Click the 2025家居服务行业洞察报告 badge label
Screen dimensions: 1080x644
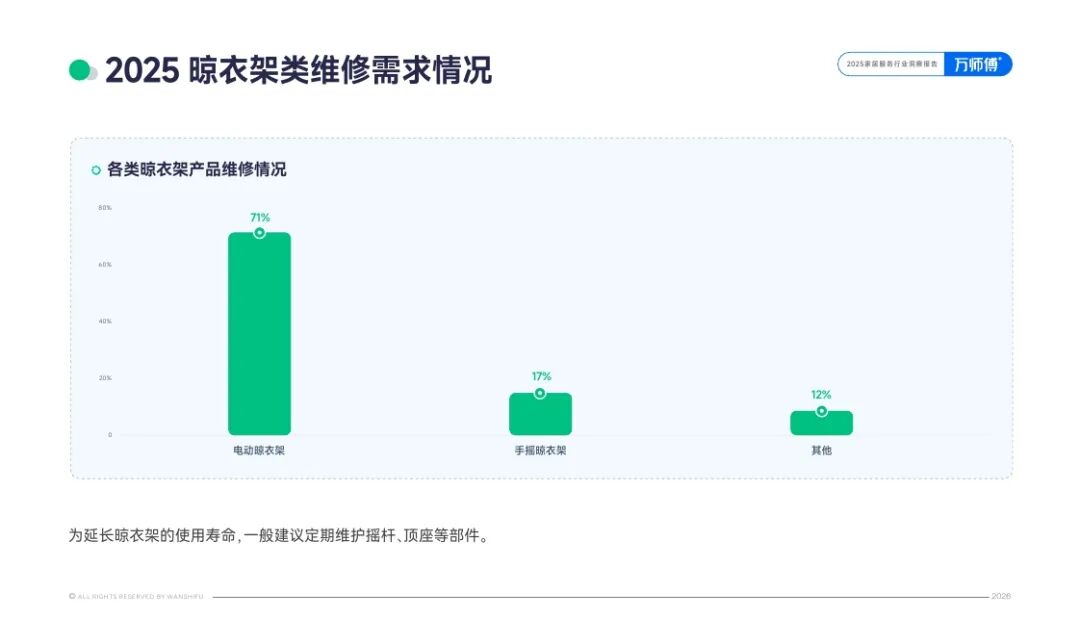coord(891,65)
